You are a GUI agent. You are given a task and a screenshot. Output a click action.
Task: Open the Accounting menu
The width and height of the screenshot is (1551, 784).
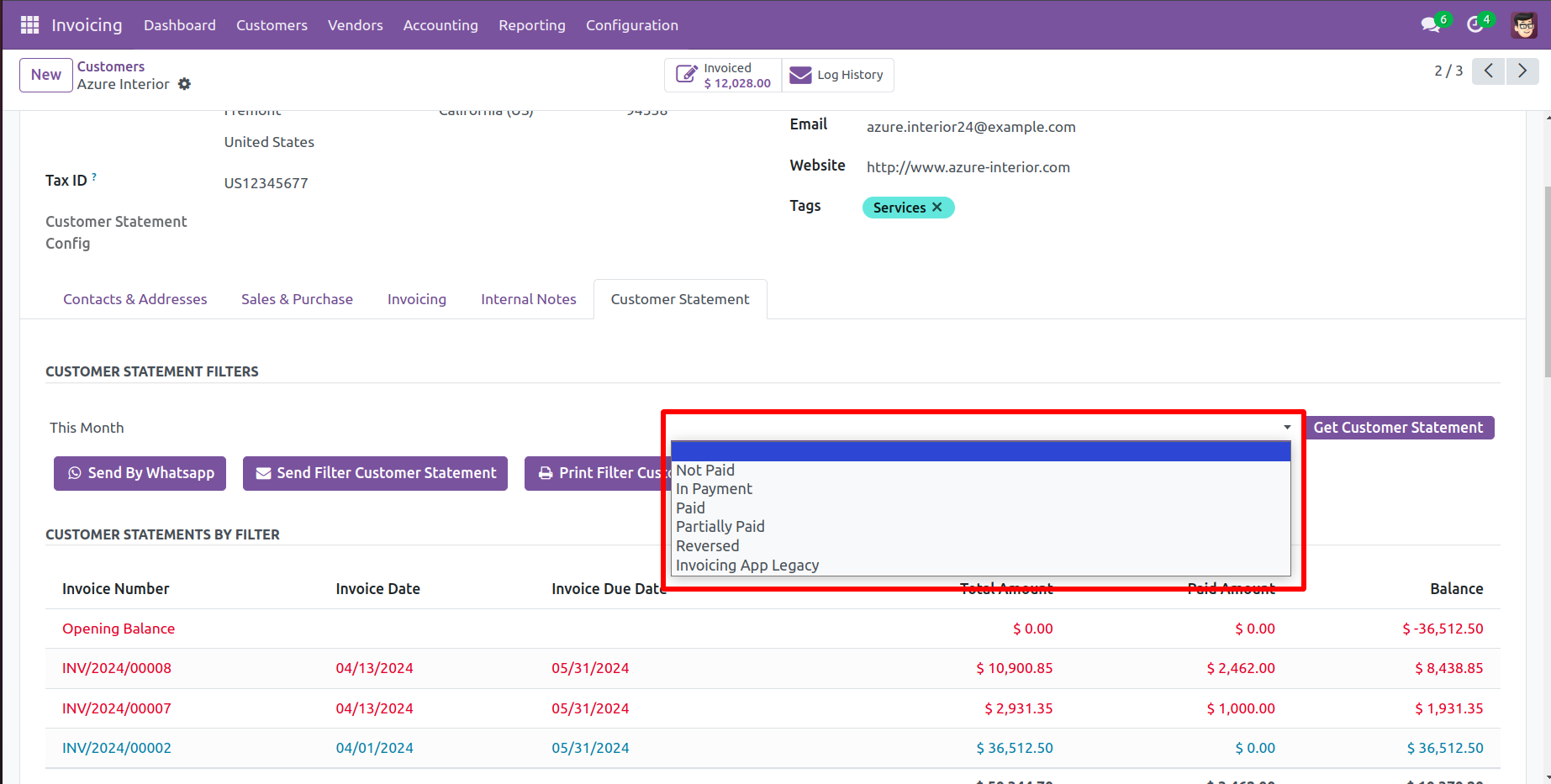441,25
